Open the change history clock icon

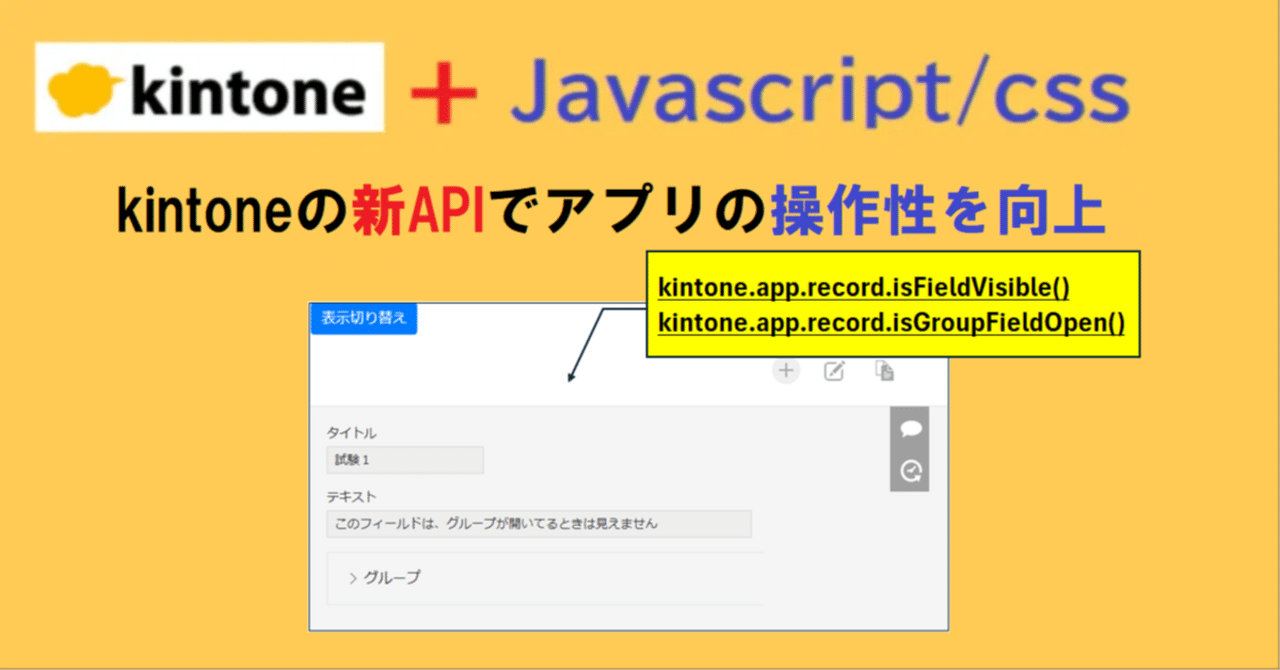tap(910, 470)
